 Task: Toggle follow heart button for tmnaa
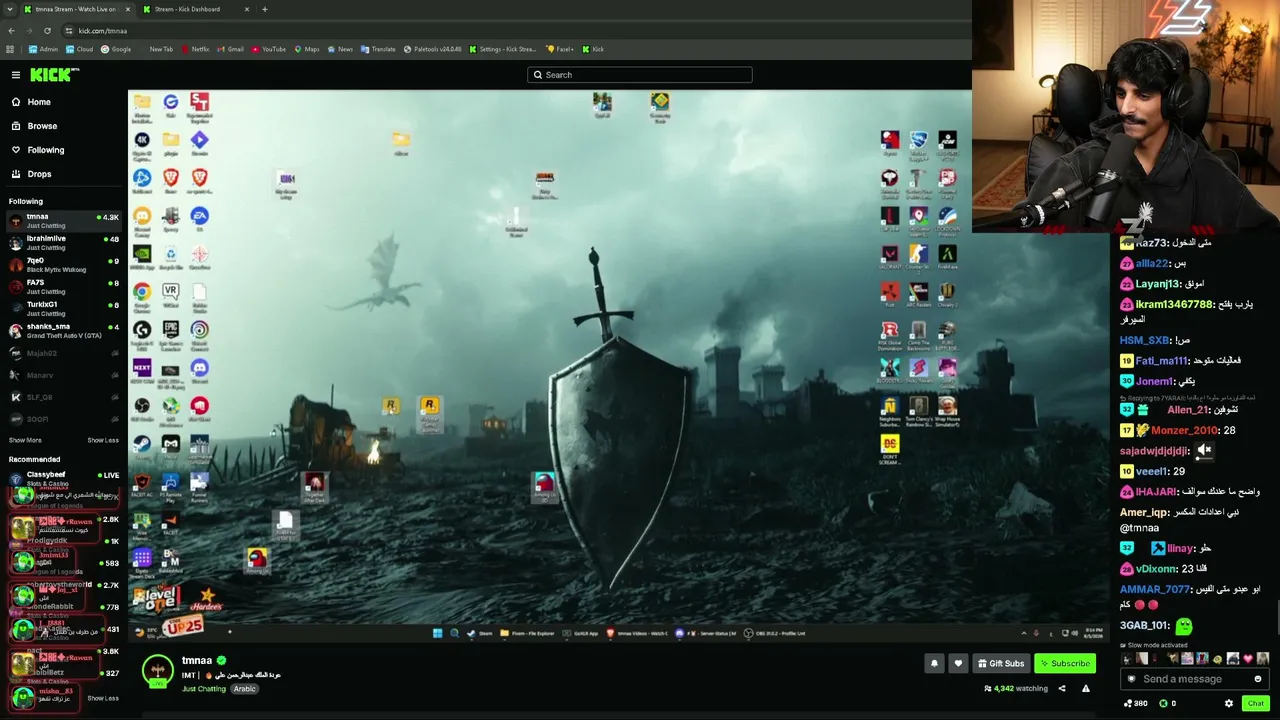958,663
